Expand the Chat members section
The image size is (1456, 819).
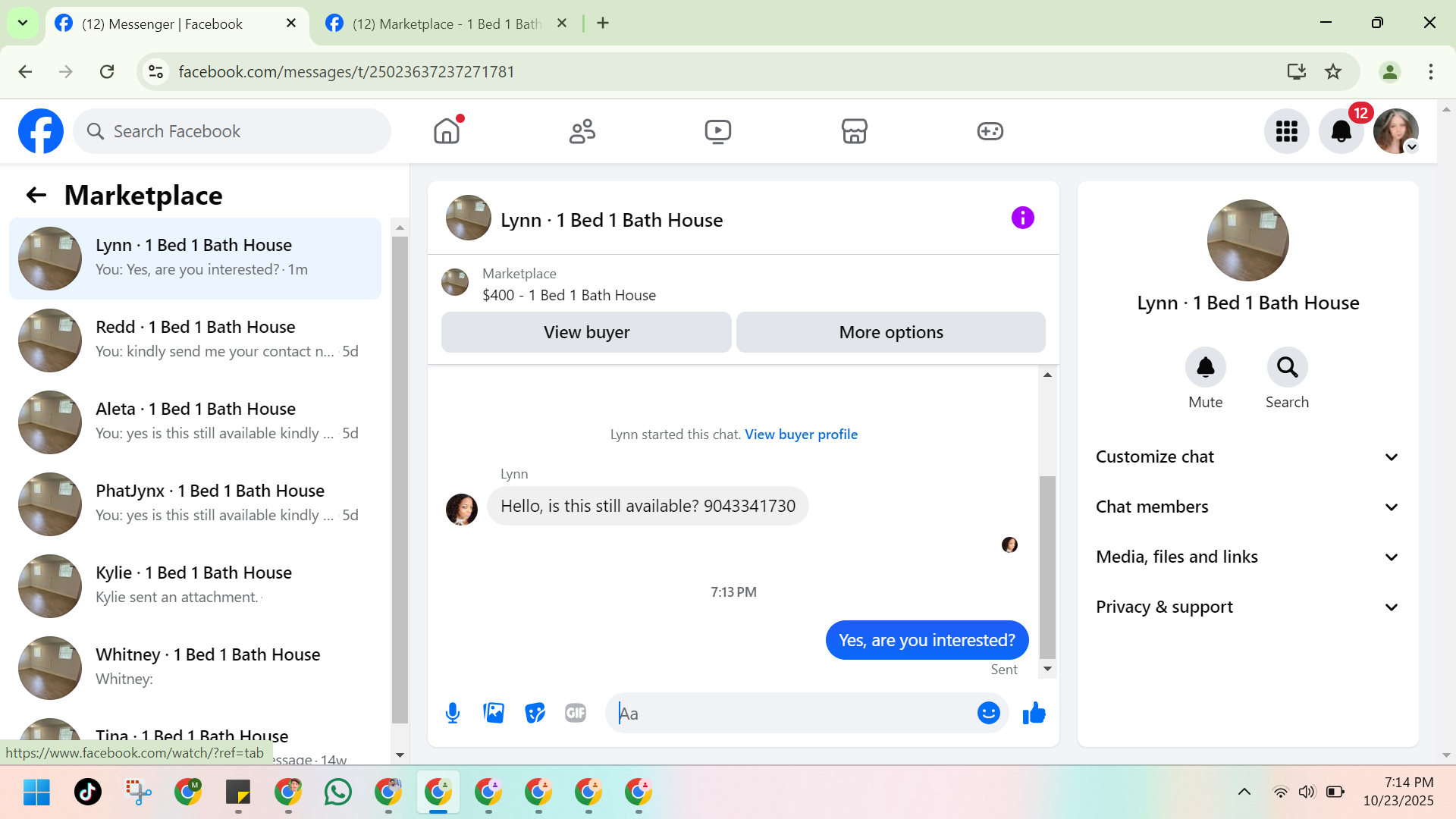click(1247, 507)
